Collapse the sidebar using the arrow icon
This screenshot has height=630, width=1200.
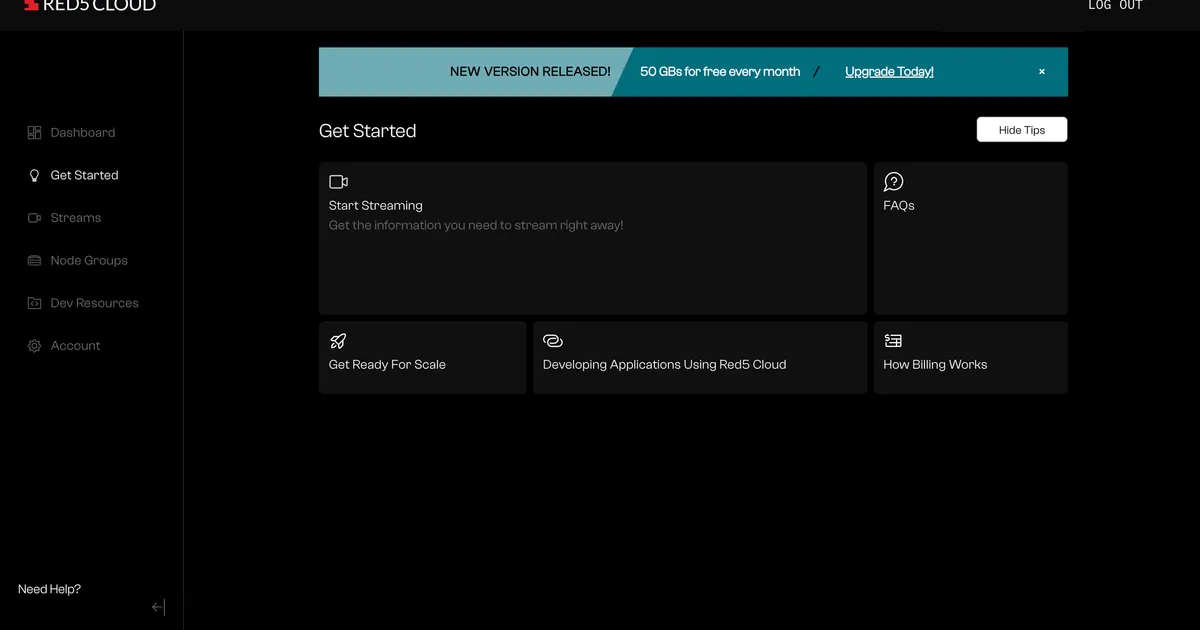(x=158, y=607)
